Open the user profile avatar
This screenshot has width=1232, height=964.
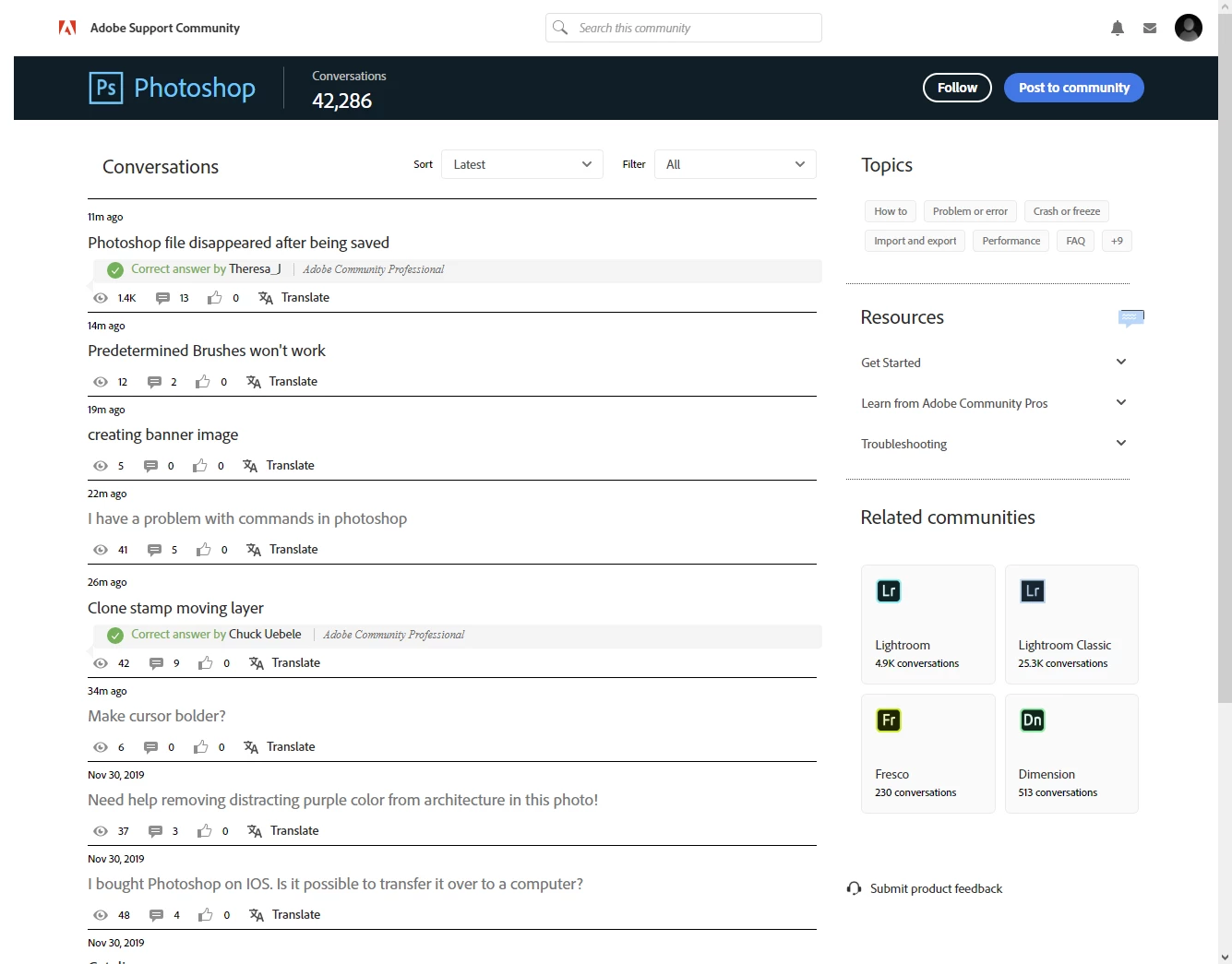pyautogui.click(x=1189, y=28)
